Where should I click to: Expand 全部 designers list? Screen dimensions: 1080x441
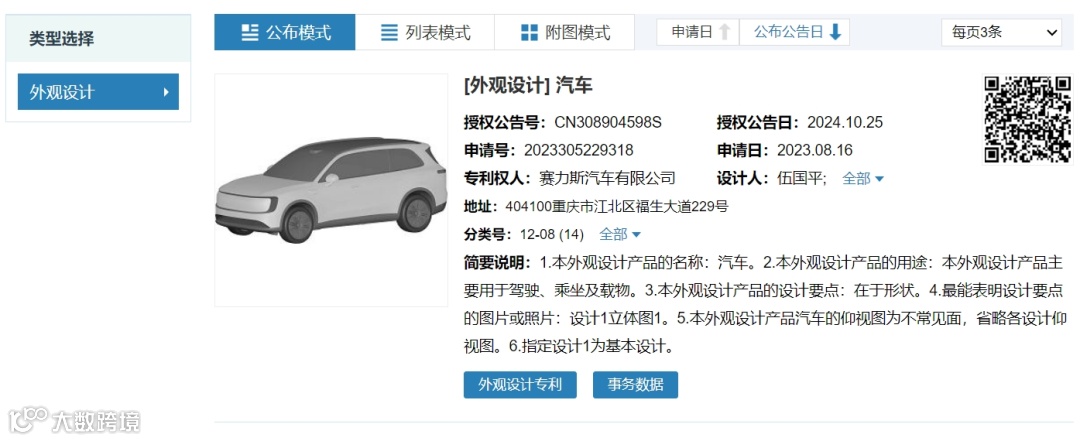(x=863, y=178)
